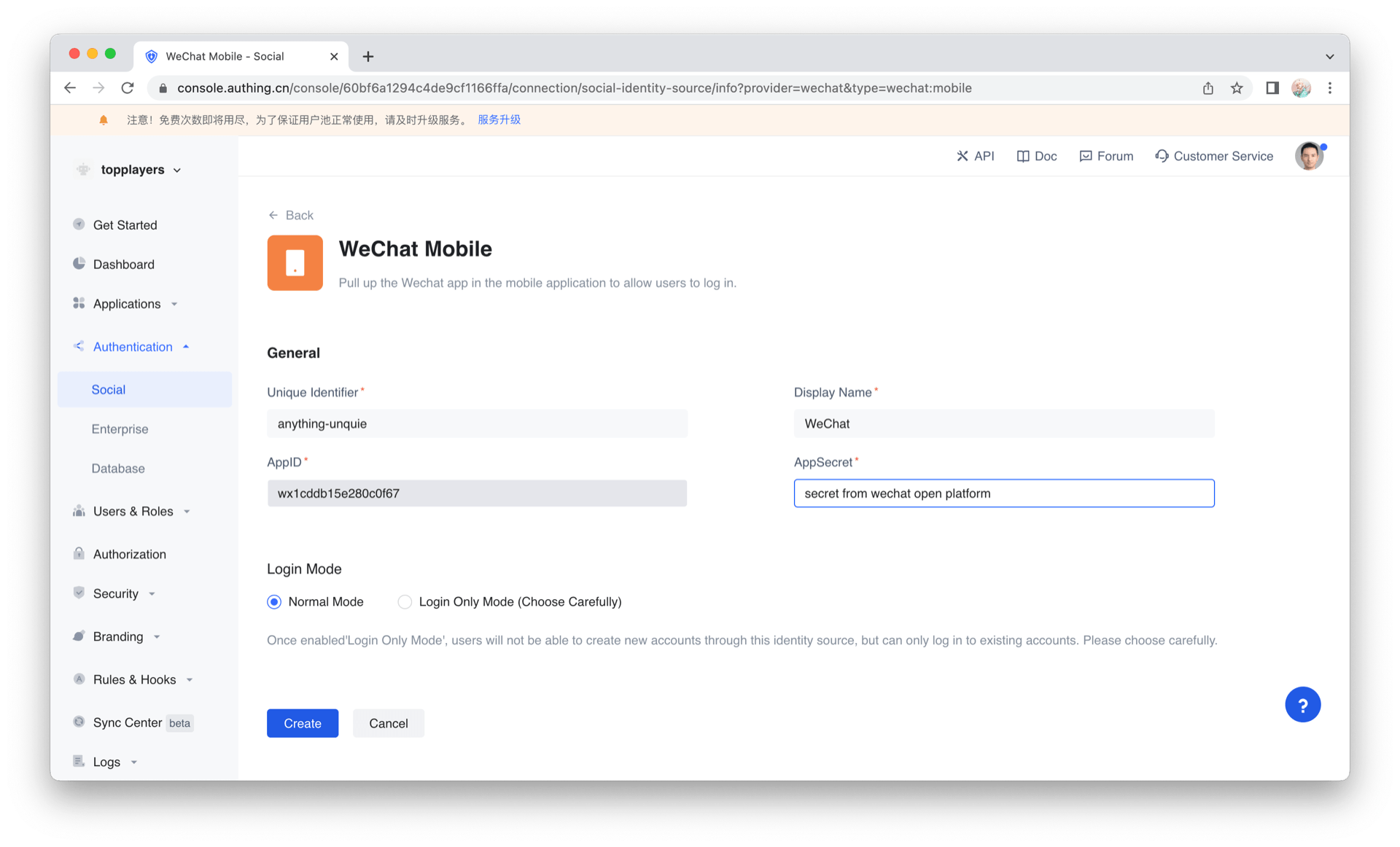Expand the Applications sidebar menu
The image size is (1400, 847).
tap(127, 304)
